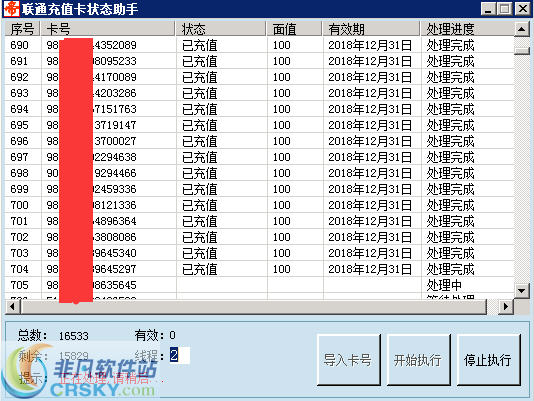Click 面值 100 in row 693

point(282,93)
